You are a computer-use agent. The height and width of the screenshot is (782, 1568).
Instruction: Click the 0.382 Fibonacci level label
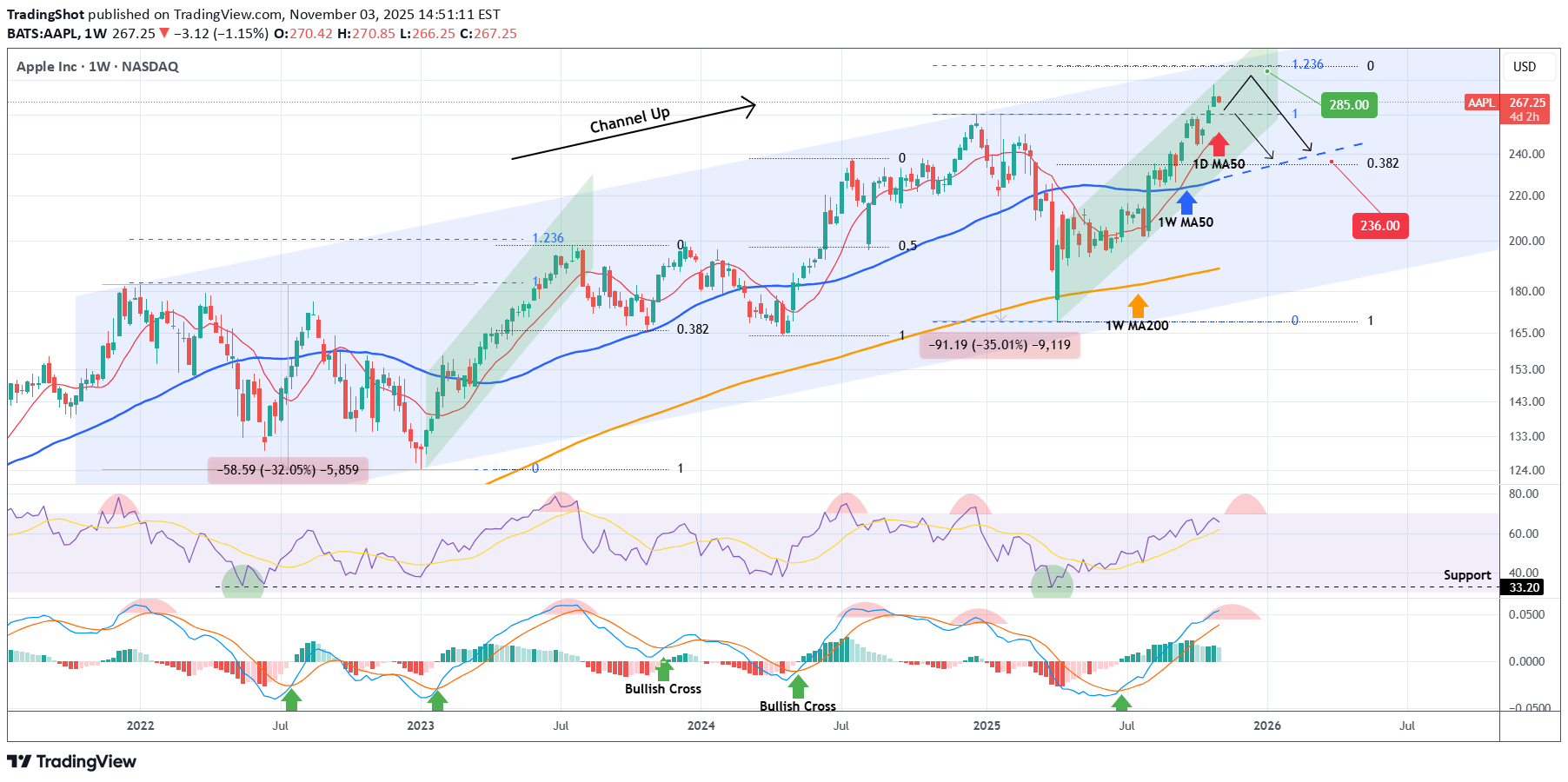pyautogui.click(x=1383, y=162)
